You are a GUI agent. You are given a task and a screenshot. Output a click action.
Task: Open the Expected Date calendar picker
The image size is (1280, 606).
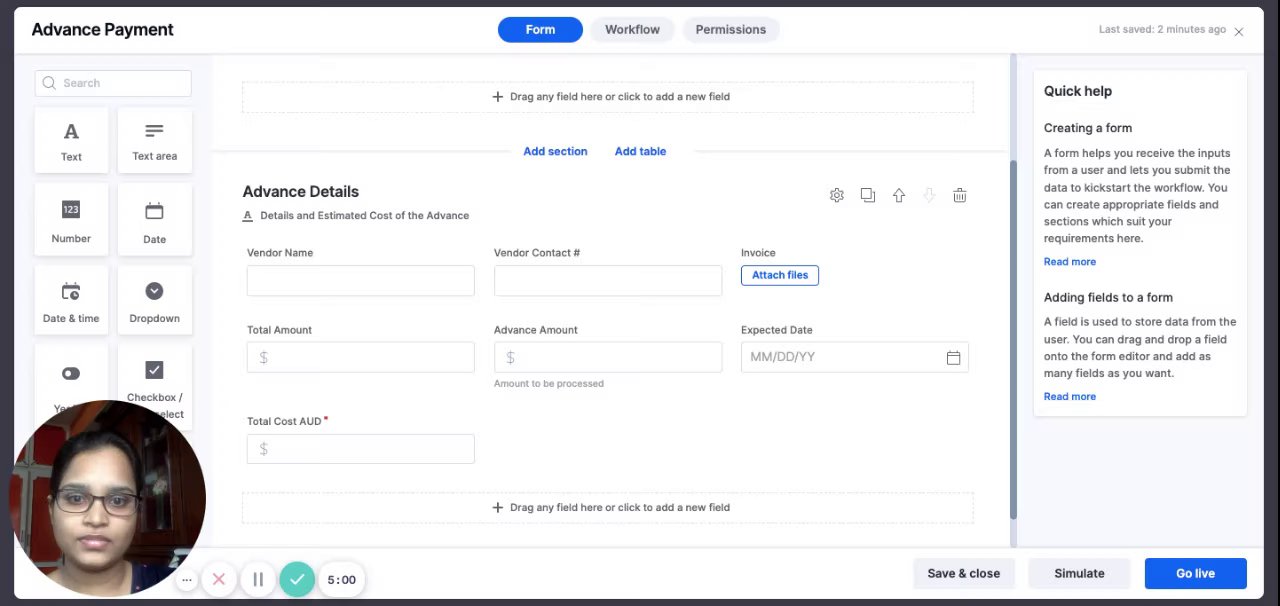953,358
